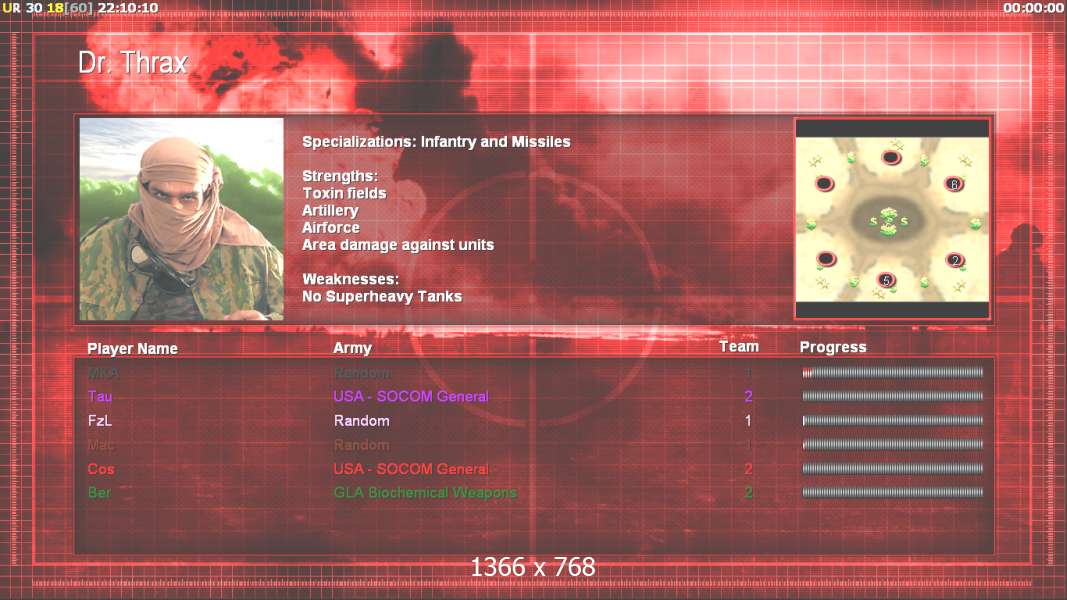Click the Strengths: heading
Screen dimensions: 1067x600
click(340, 176)
